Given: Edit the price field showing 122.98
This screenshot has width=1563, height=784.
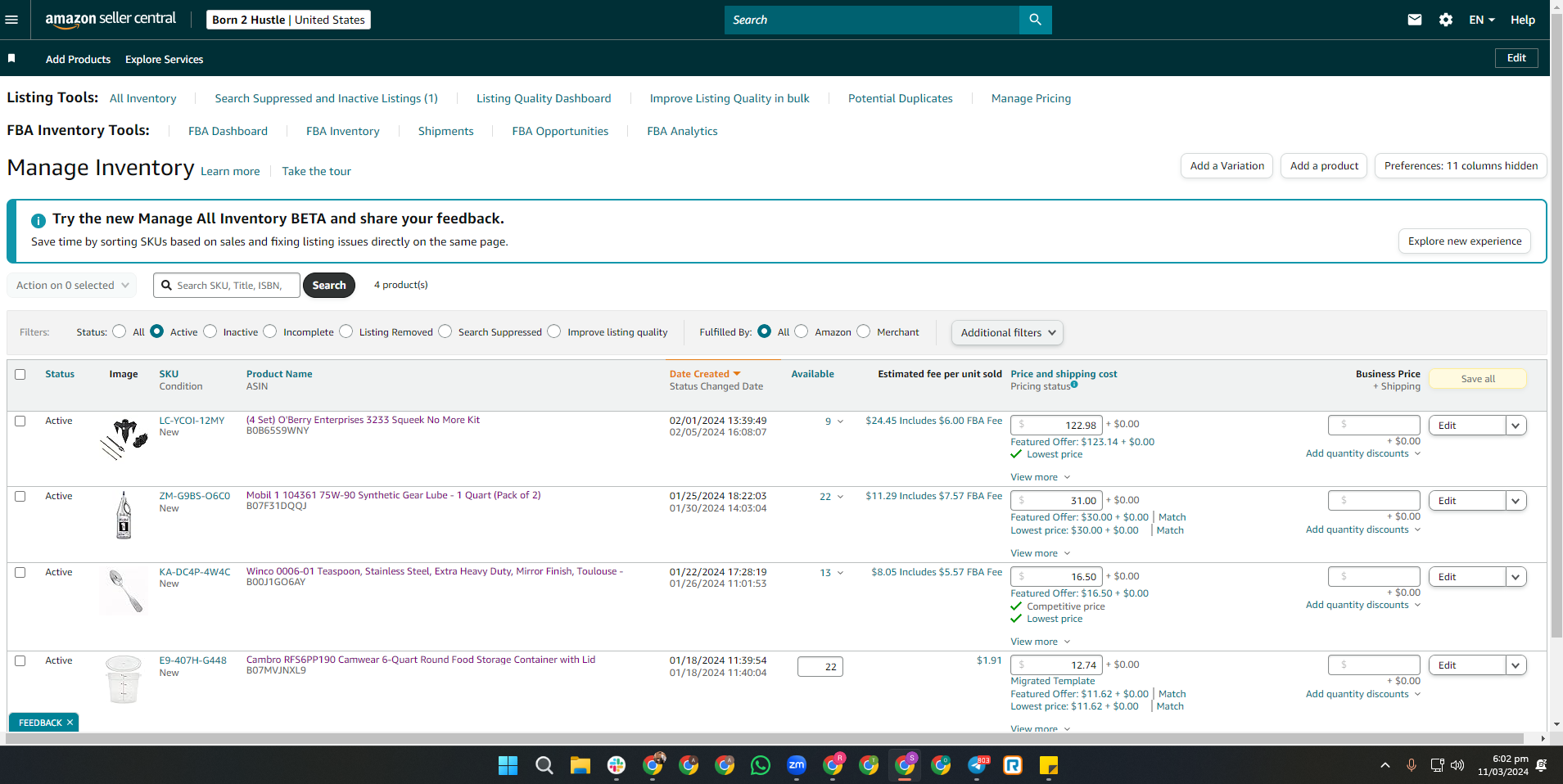Looking at the screenshot, I should (1056, 425).
